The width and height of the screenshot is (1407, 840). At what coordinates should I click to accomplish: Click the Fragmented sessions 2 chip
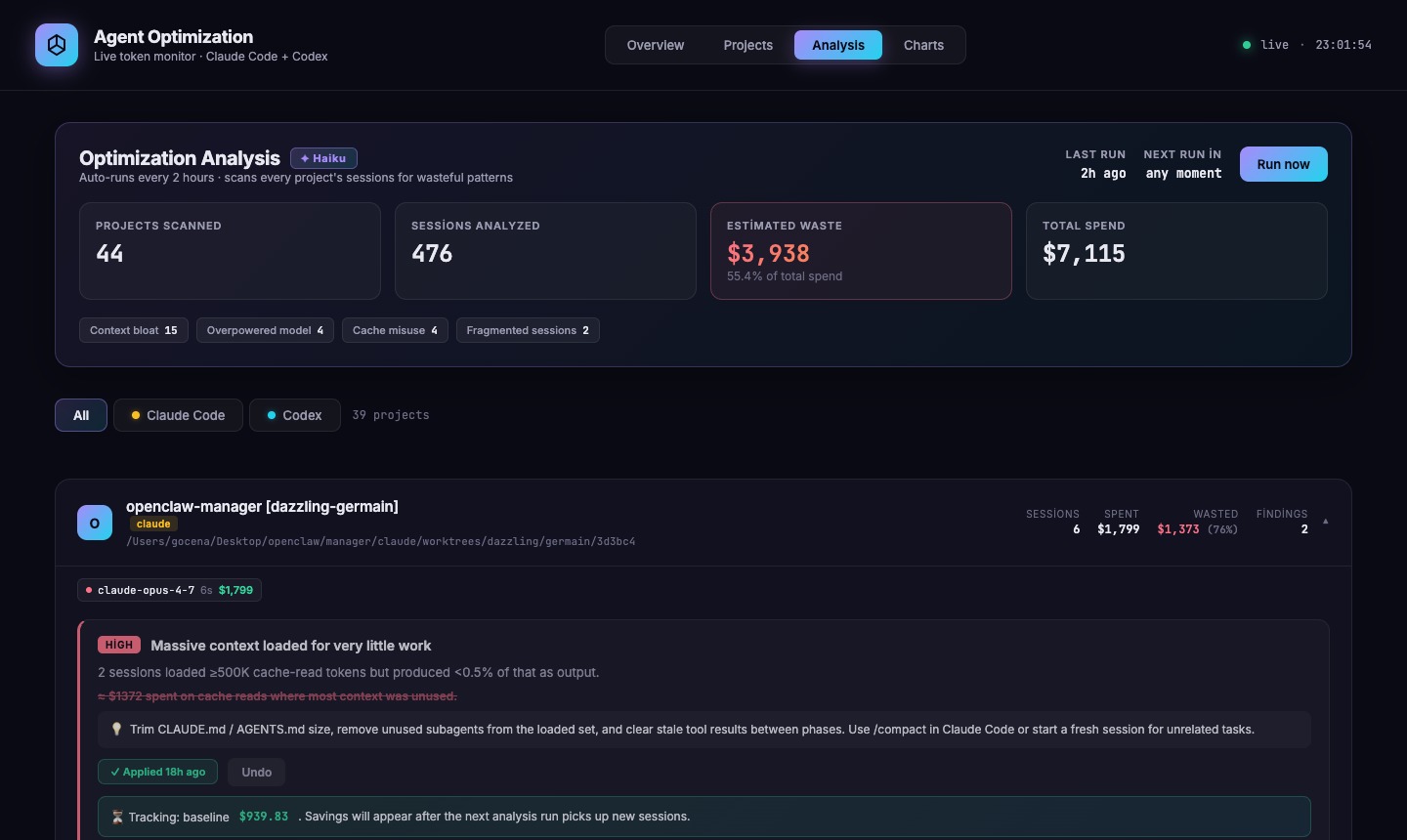click(x=528, y=330)
